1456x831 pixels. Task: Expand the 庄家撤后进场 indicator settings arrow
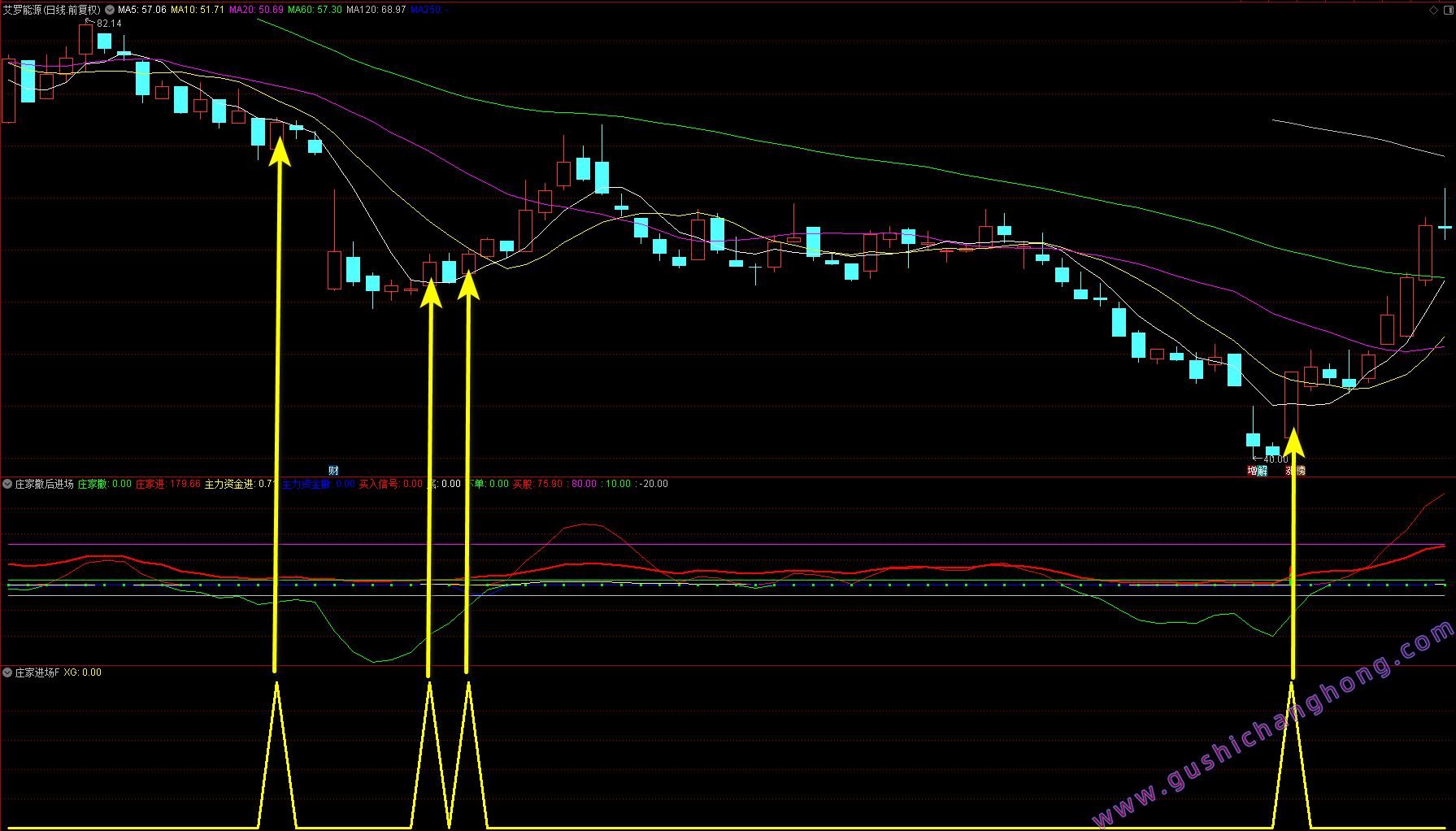[7, 484]
